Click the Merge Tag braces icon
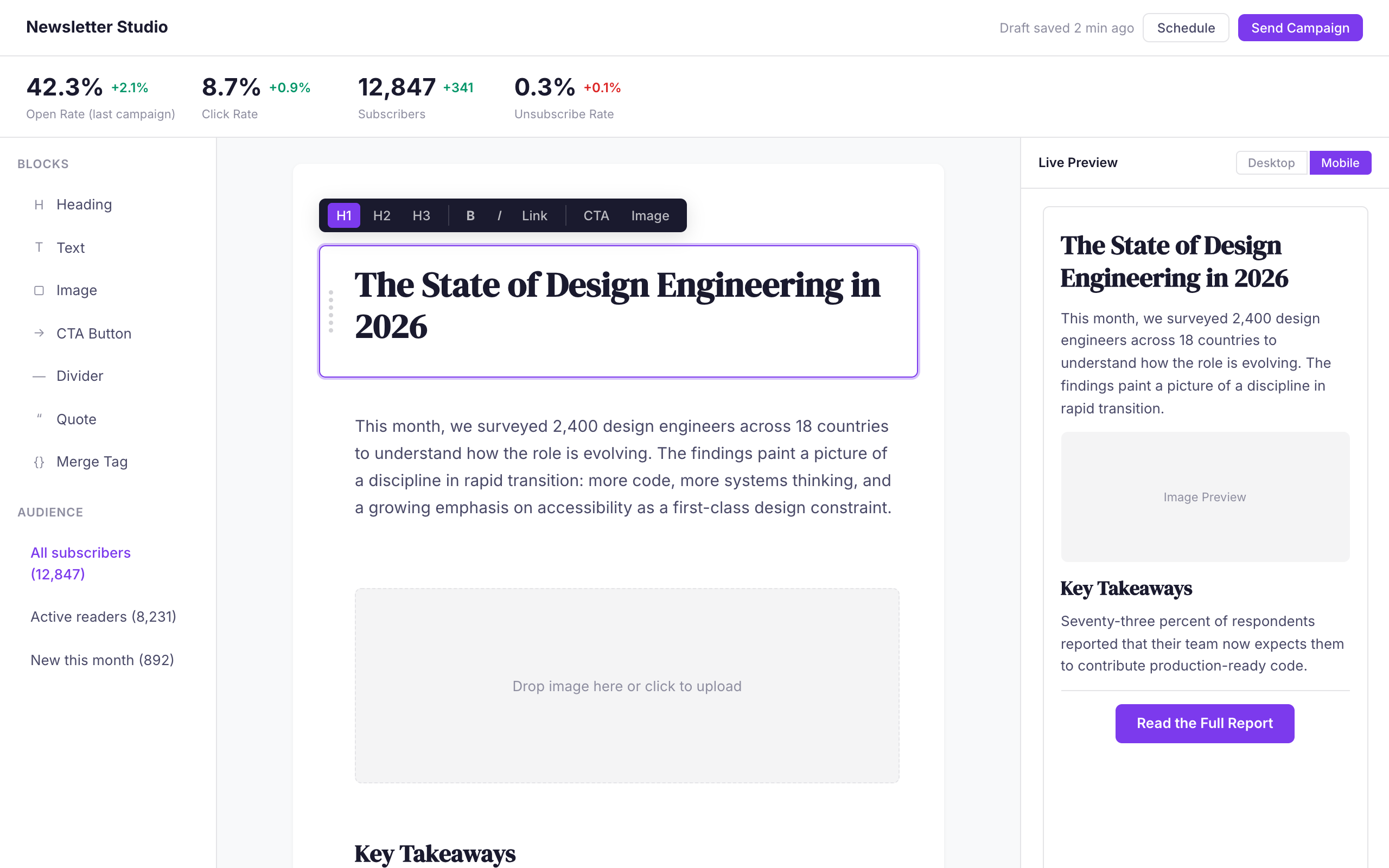Screen dimensions: 1389x868 [x=39, y=462]
